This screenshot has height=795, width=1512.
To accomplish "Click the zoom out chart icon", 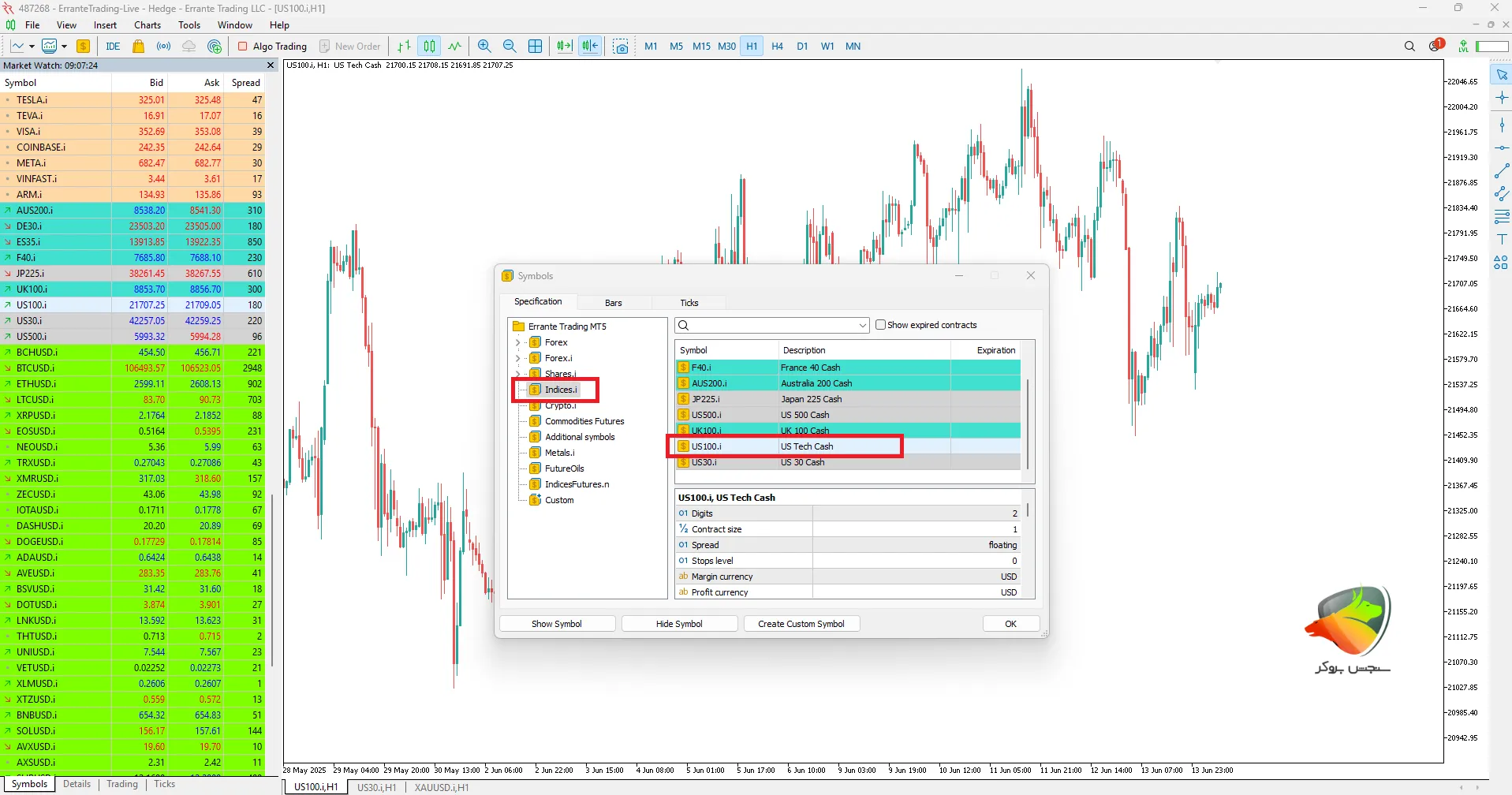I will (x=510, y=47).
